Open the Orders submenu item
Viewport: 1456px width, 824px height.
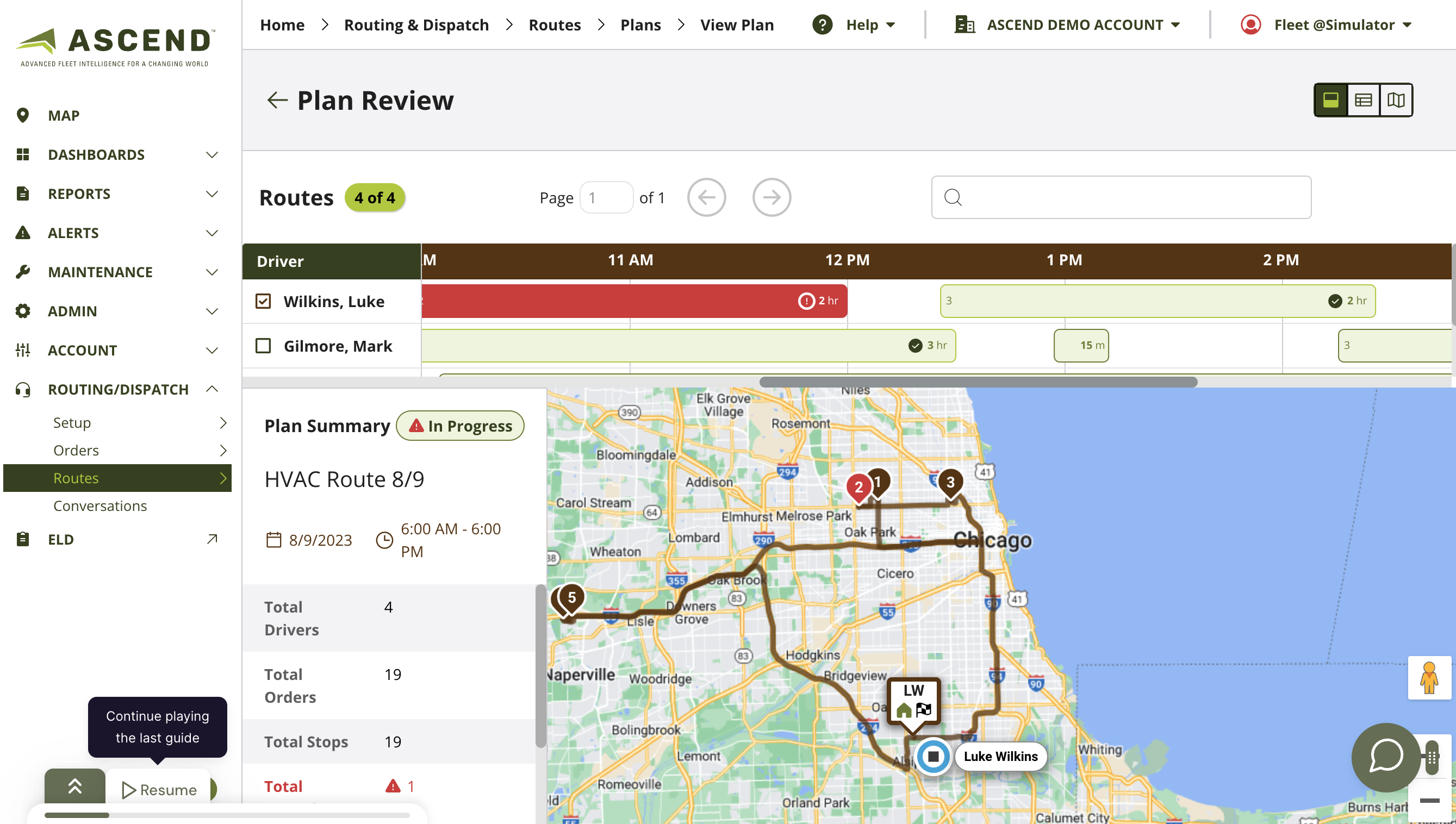pyautogui.click(x=76, y=450)
